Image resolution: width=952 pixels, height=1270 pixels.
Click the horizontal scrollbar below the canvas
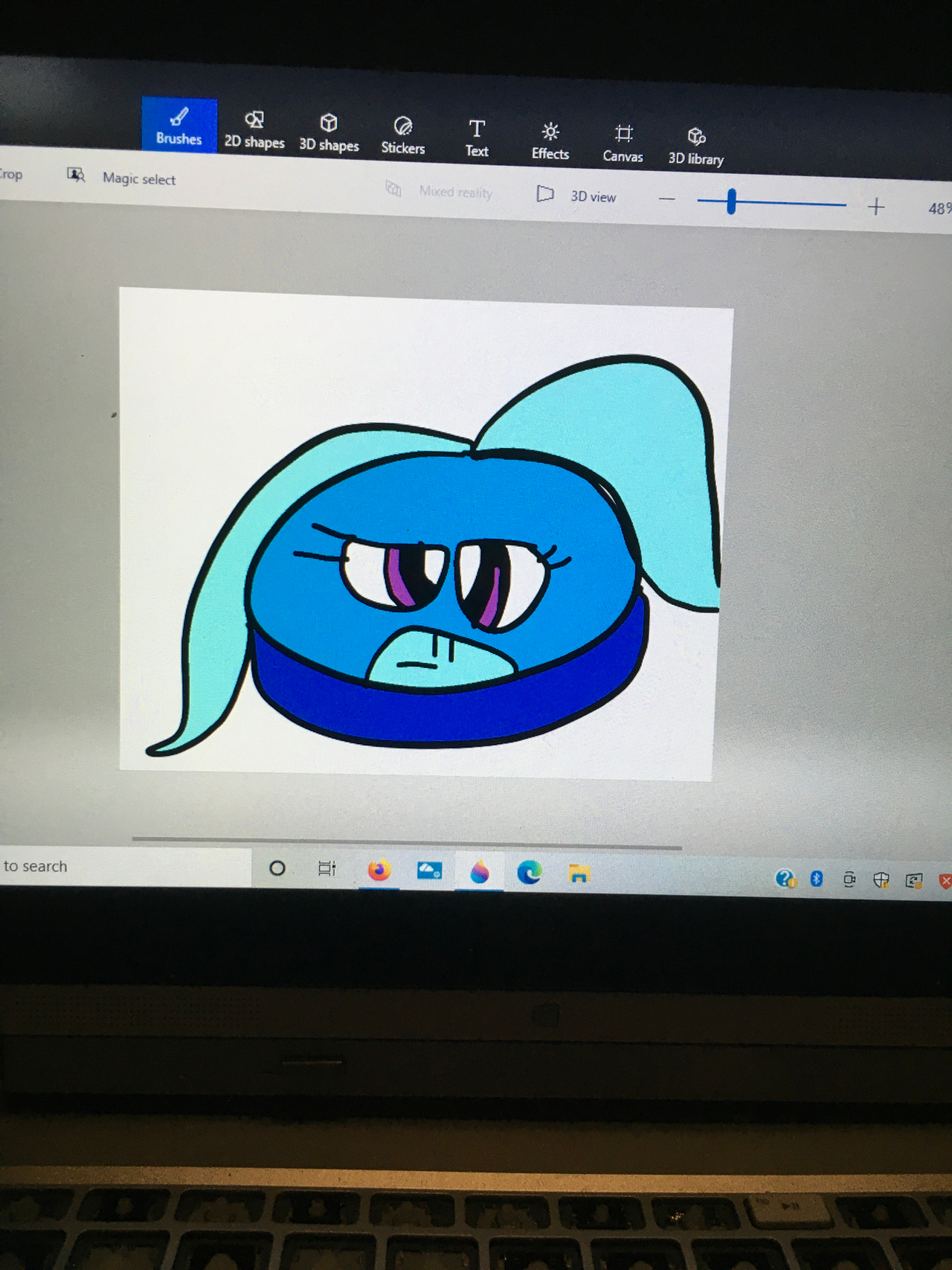point(407,843)
